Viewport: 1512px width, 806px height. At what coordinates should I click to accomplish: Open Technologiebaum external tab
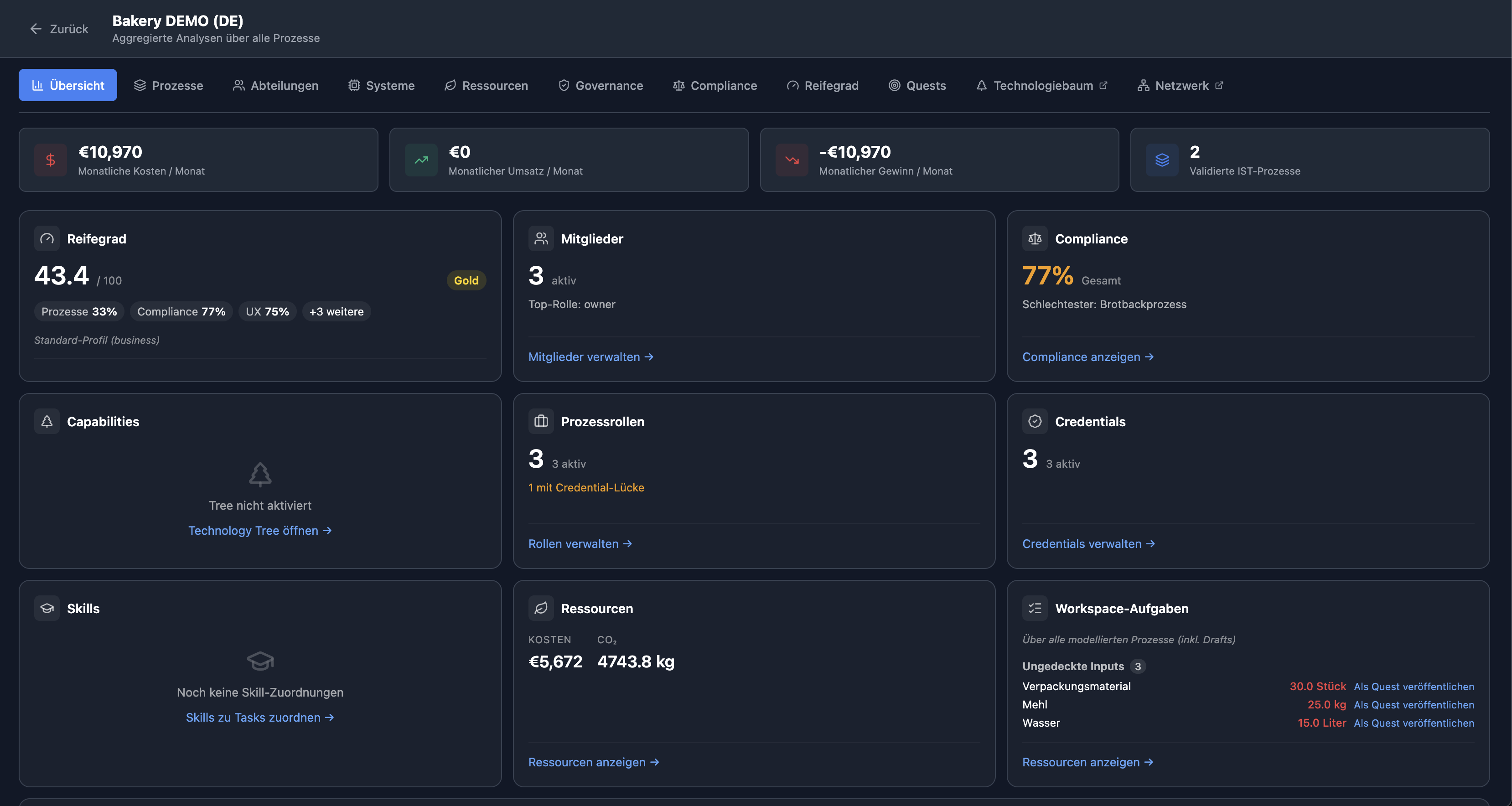coord(1042,85)
